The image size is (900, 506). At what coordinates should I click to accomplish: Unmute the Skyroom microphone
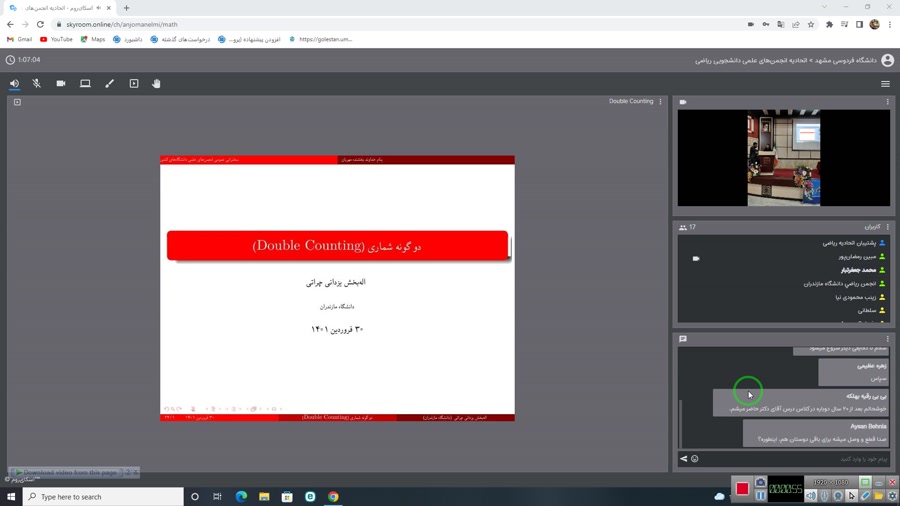(37, 84)
